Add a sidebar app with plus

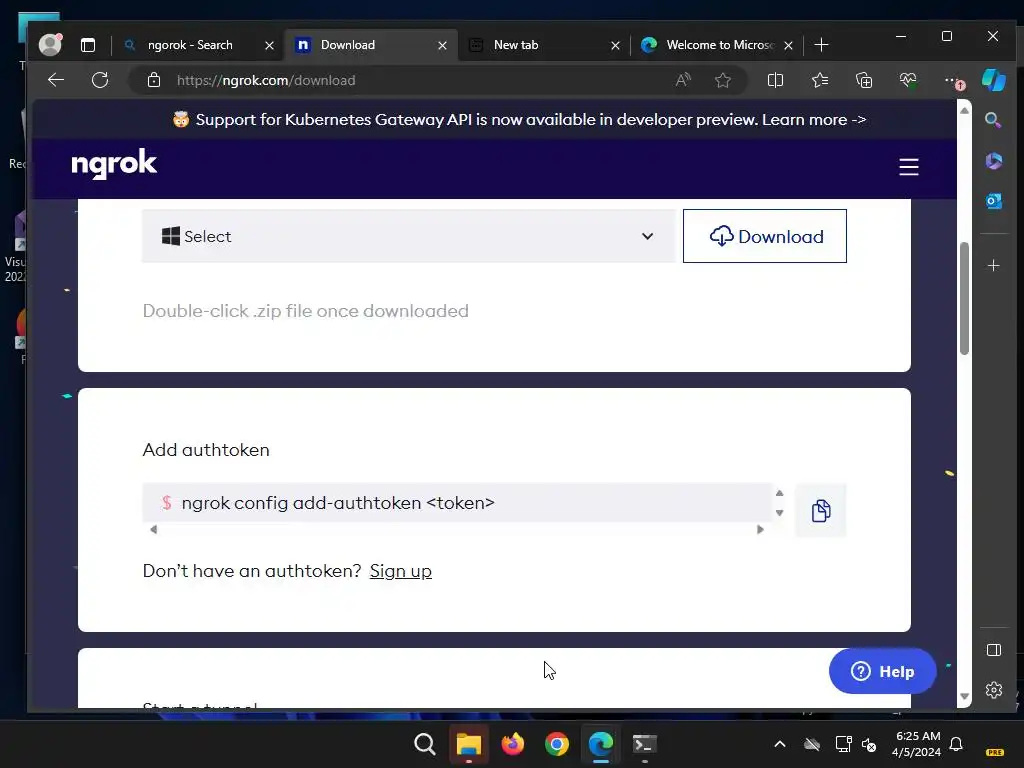click(x=993, y=266)
